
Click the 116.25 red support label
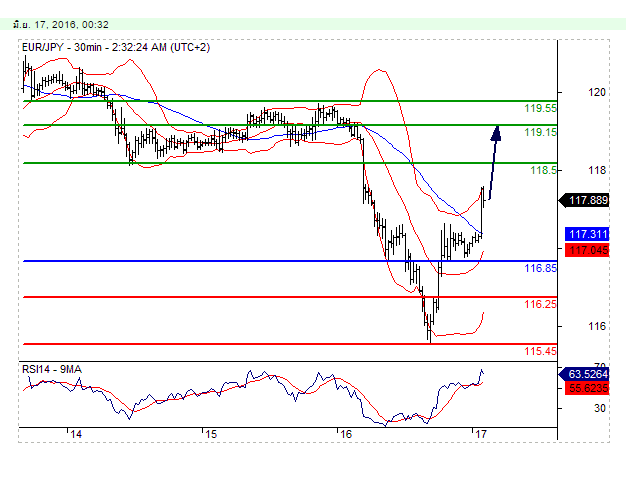(541, 304)
